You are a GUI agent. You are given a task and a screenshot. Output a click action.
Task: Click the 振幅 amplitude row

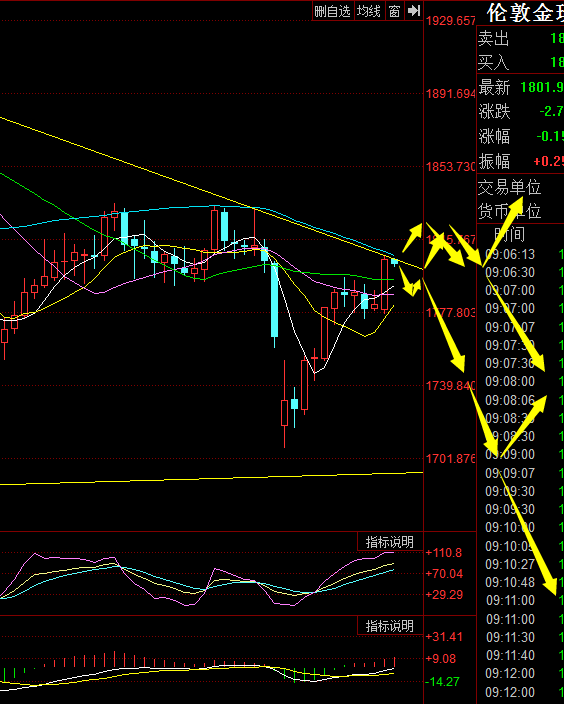point(520,161)
